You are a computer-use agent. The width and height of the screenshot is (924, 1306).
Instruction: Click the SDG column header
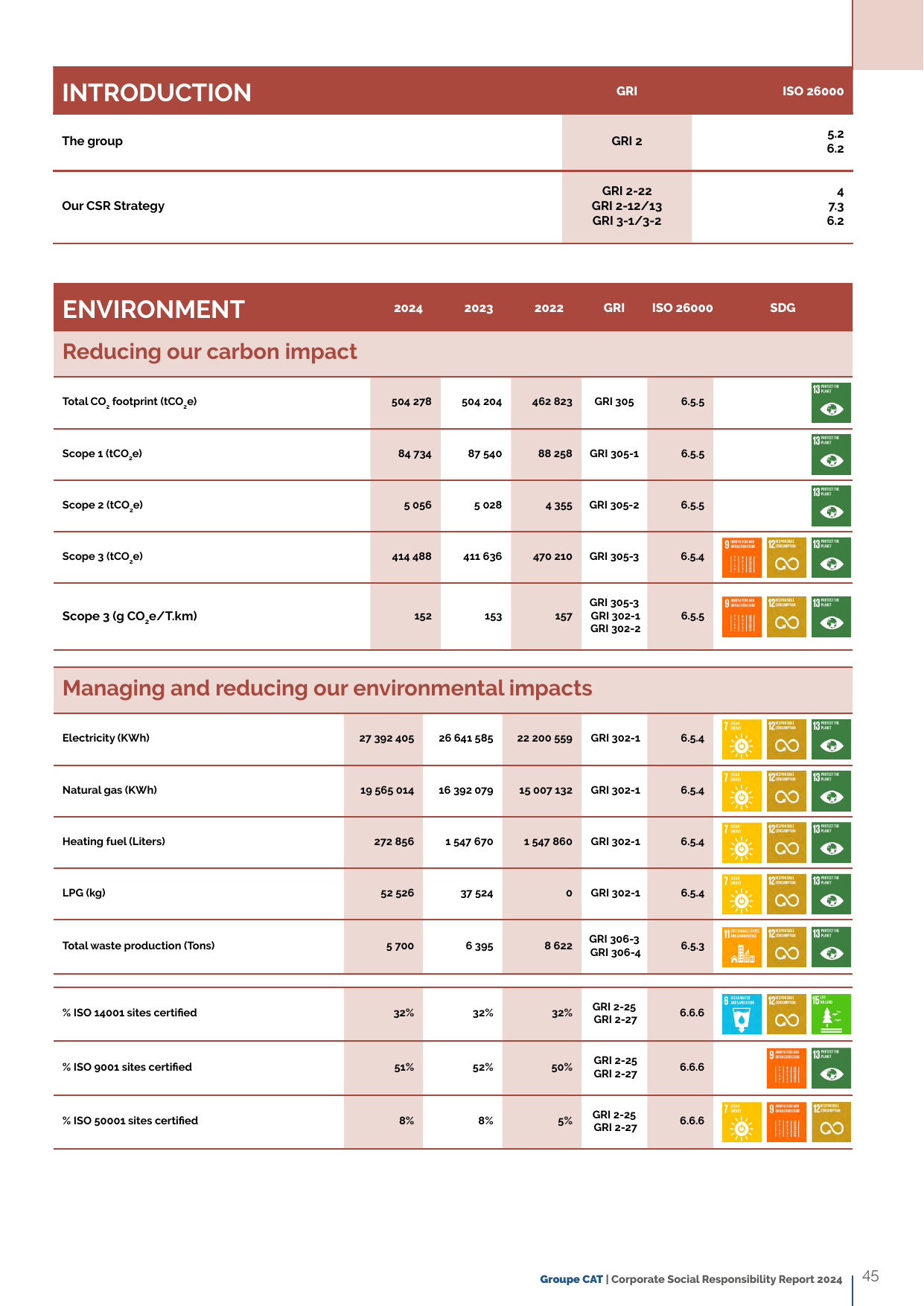pos(783,308)
